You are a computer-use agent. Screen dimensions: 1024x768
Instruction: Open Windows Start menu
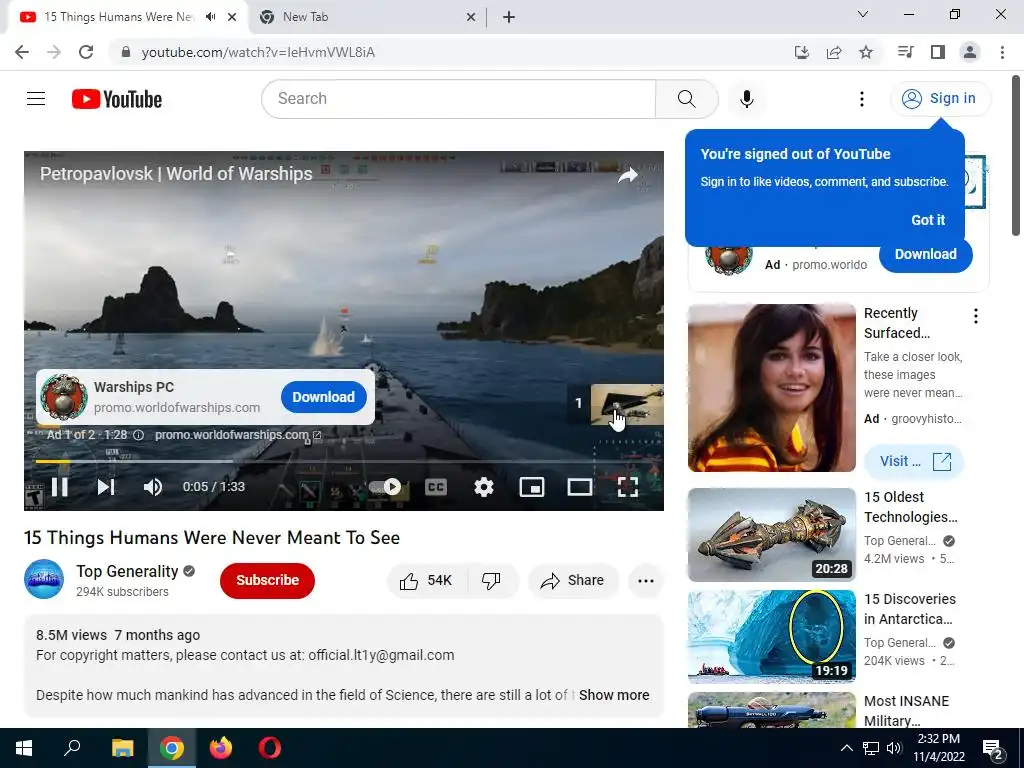[x=24, y=748]
